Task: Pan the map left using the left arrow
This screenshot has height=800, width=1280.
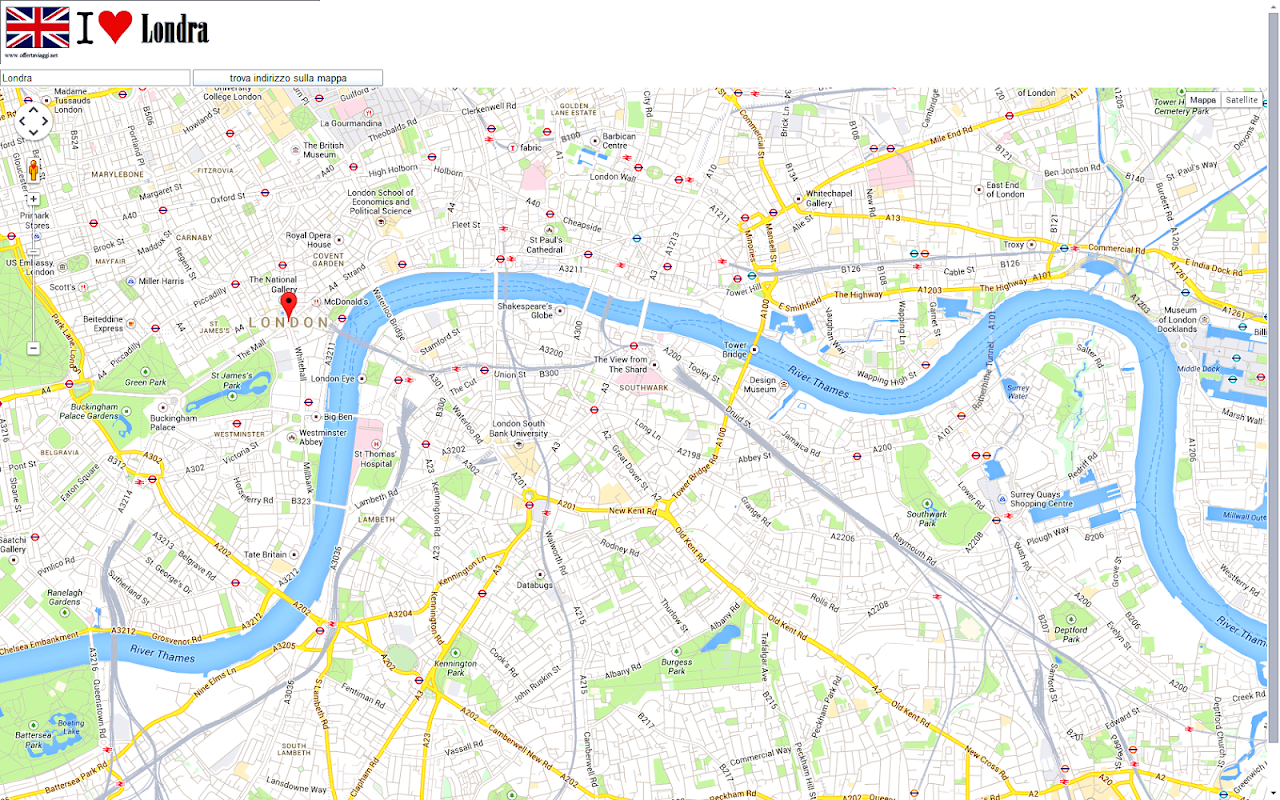Action: (21, 123)
